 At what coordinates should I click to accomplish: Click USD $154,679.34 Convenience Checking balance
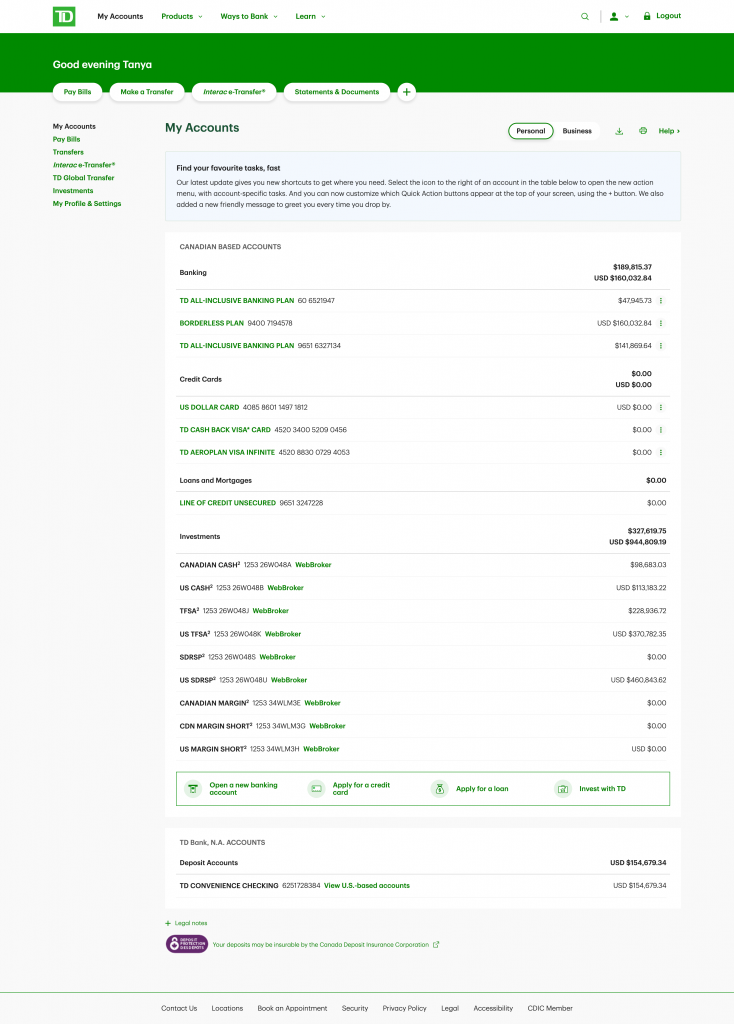(640, 886)
